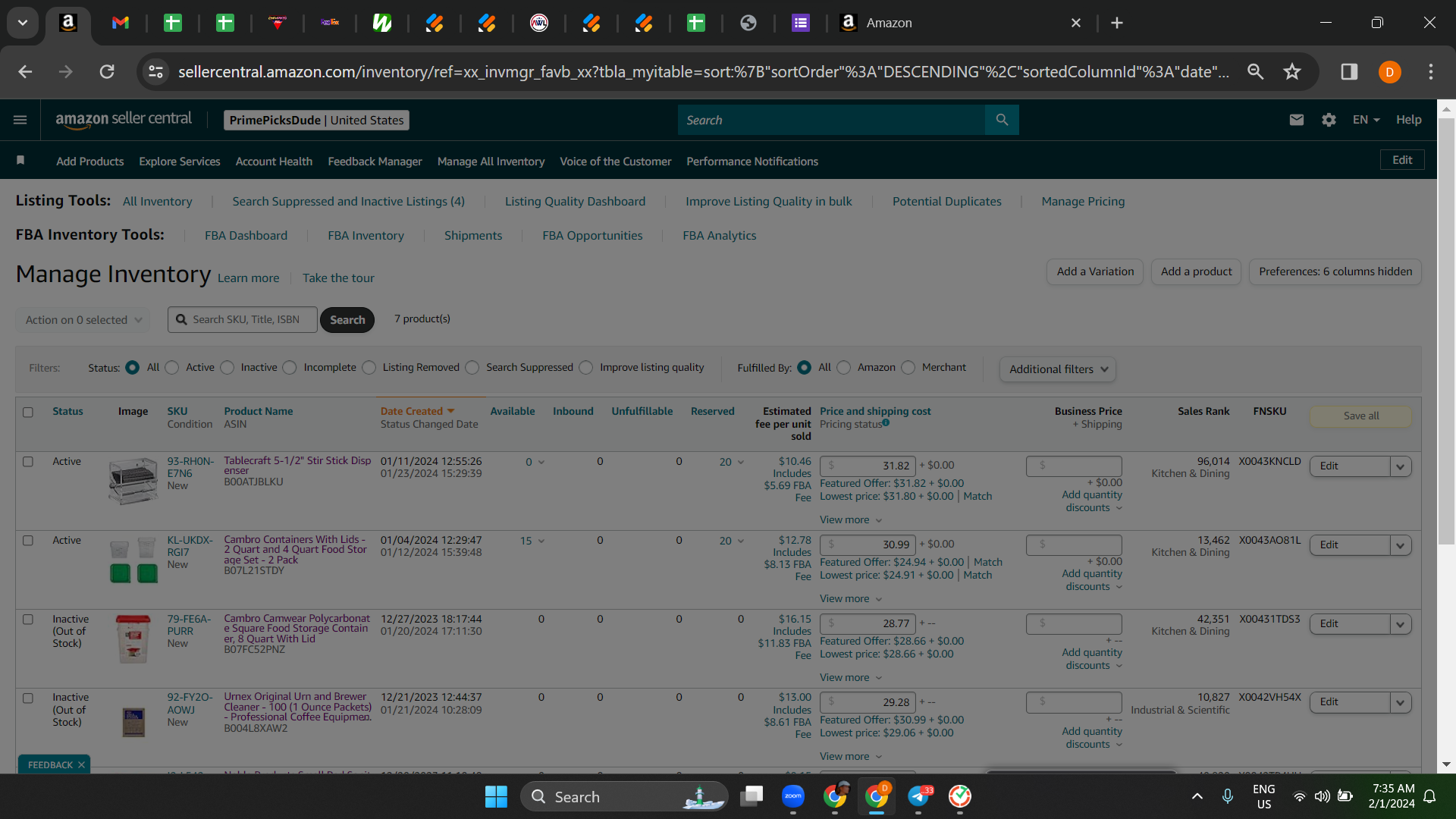The image size is (1456, 819).
Task: Click the Amazon Seller Central logo
Action: (124, 120)
